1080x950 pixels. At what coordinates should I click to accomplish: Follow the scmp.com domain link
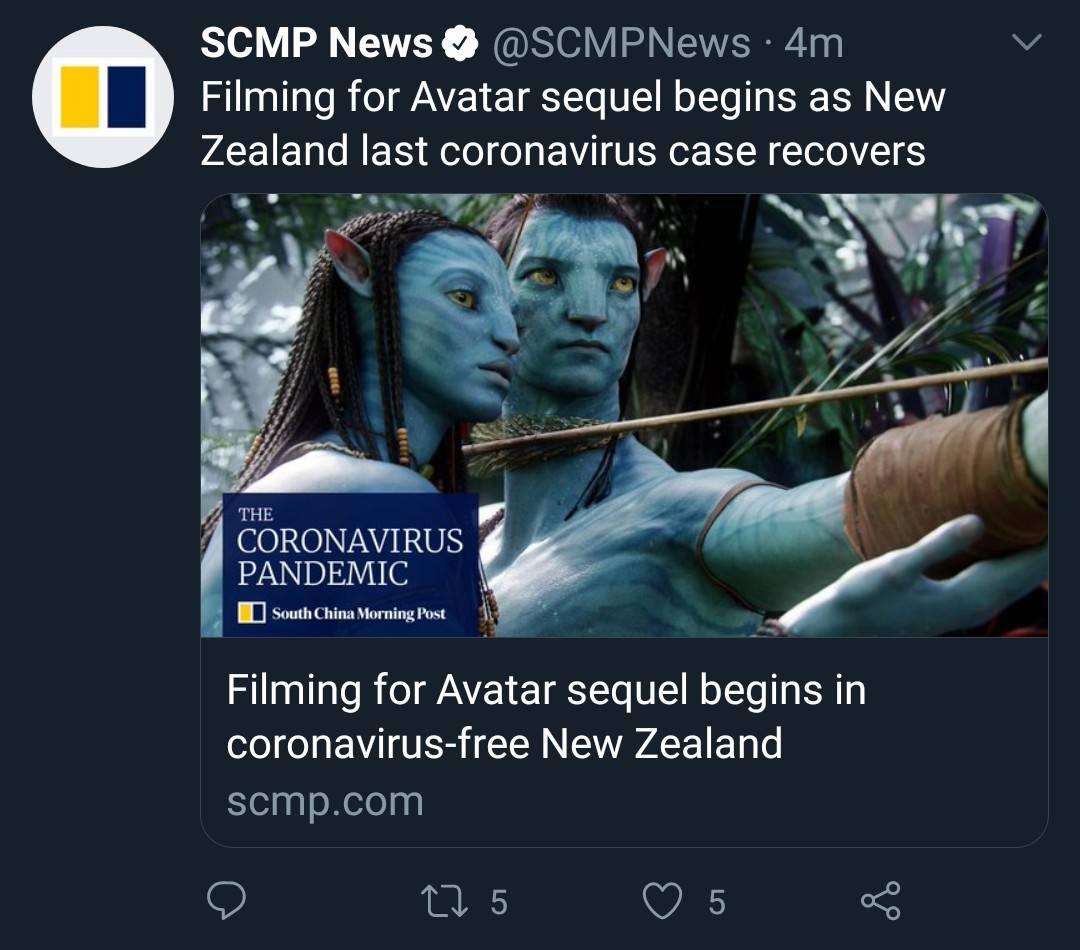click(x=325, y=801)
